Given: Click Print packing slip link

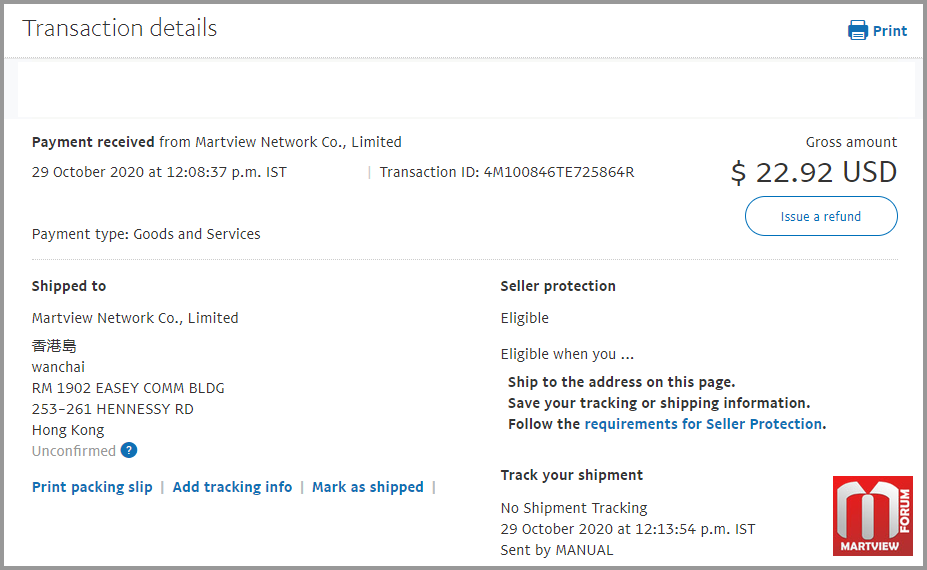Looking at the screenshot, I should [92, 487].
